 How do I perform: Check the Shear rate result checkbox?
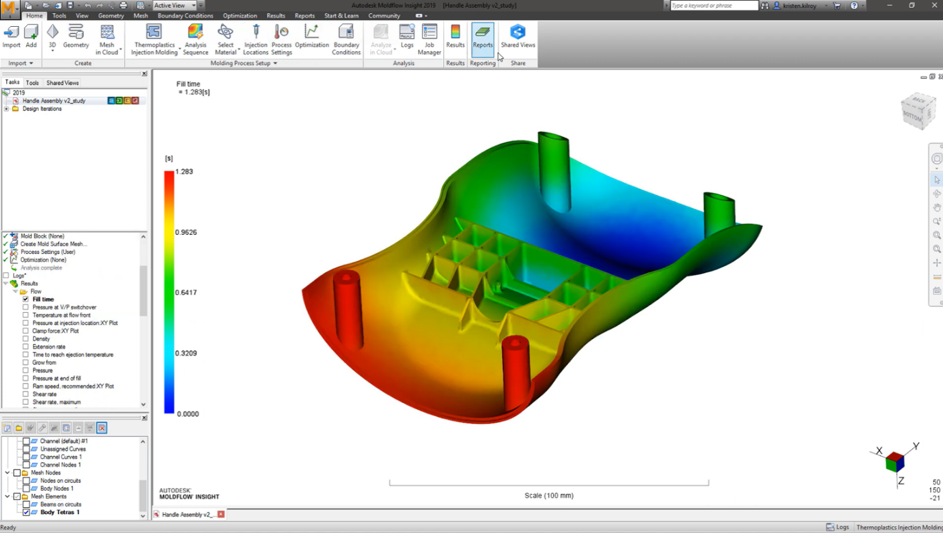[26, 394]
